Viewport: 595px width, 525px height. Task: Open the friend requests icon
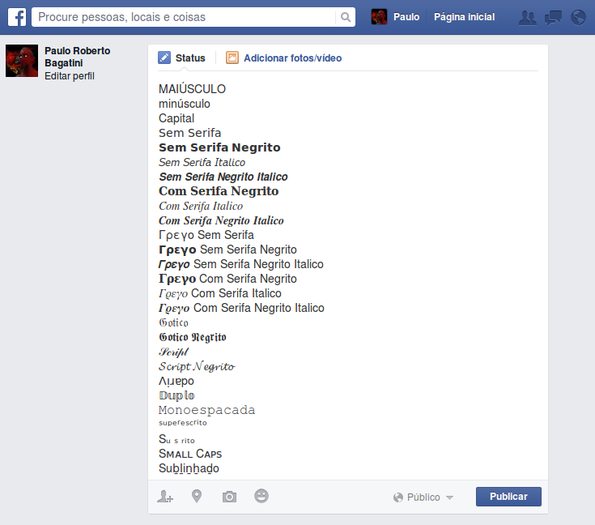(527, 17)
